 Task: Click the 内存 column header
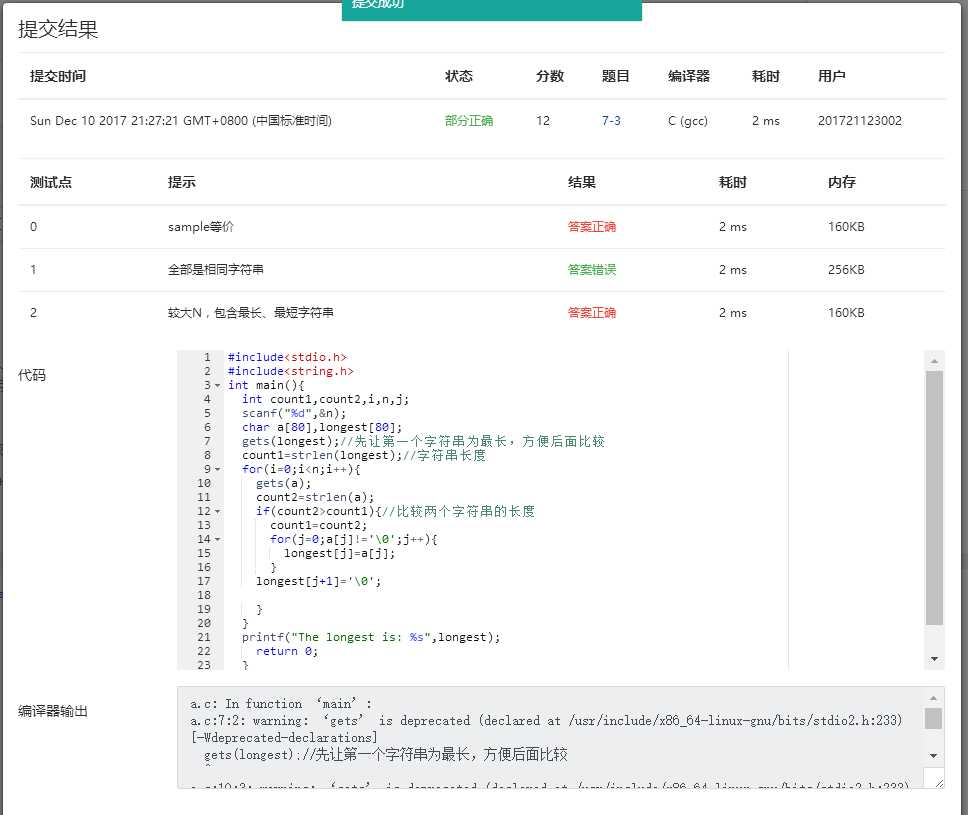(x=841, y=182)
